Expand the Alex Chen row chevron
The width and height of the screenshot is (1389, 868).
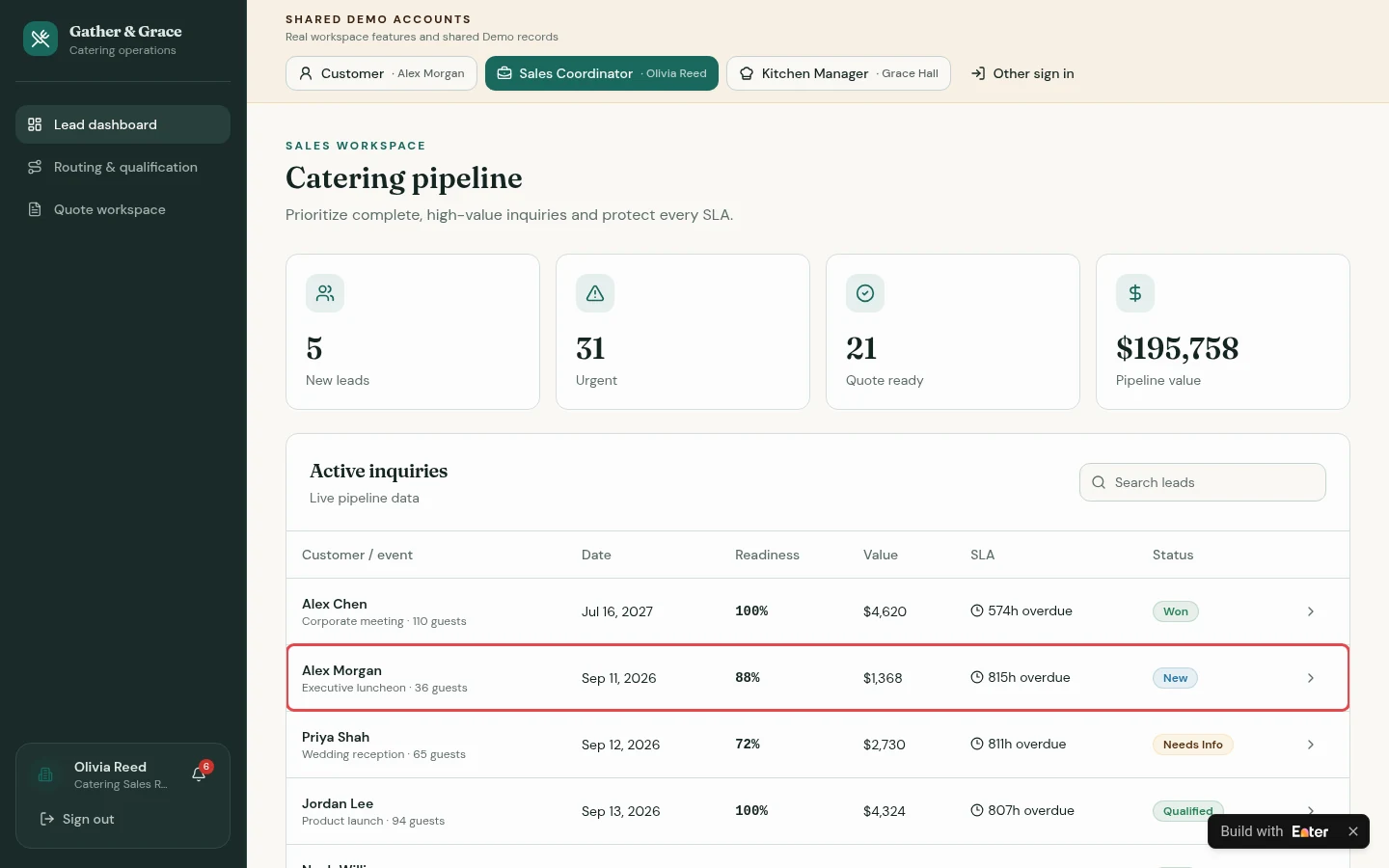(x=1311, y=611)
